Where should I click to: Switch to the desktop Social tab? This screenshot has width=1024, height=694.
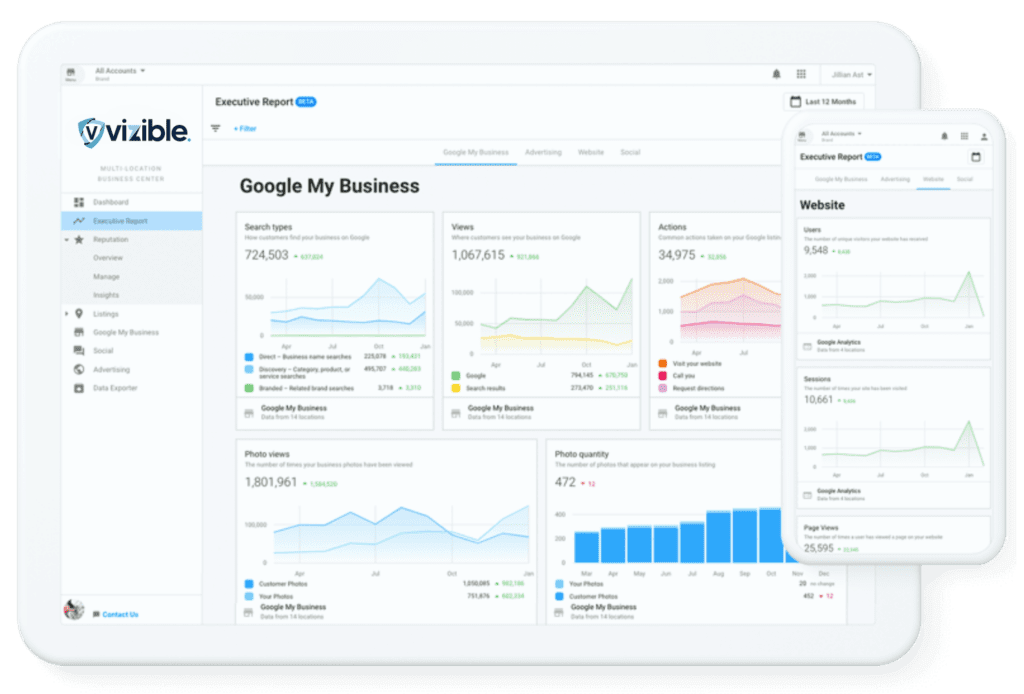pyautogui.click(x=630, y=153)
